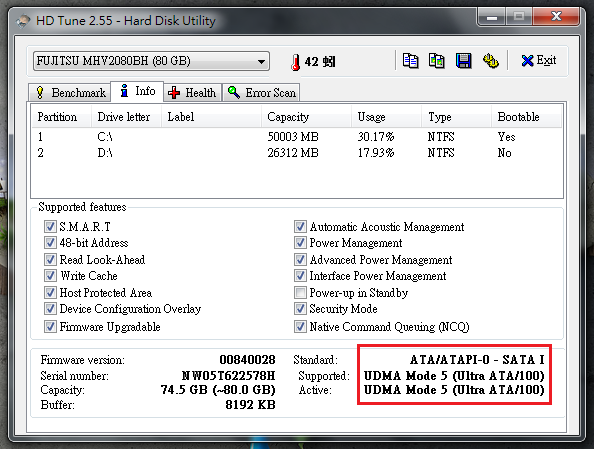594x449 pixels.
Task: Toggle the Firmware Upgradable checkbox
Action: pos(50,326)
